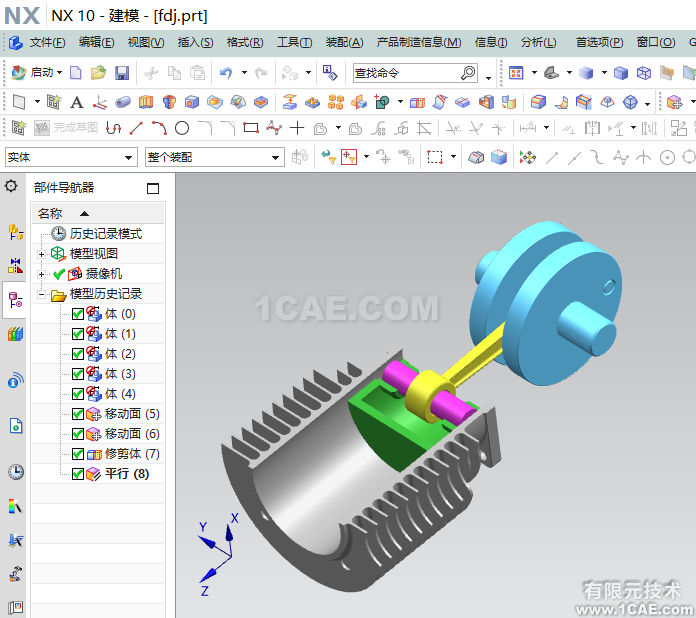
Task: Open the 首选项(P) menu
Action: [599, 43]
